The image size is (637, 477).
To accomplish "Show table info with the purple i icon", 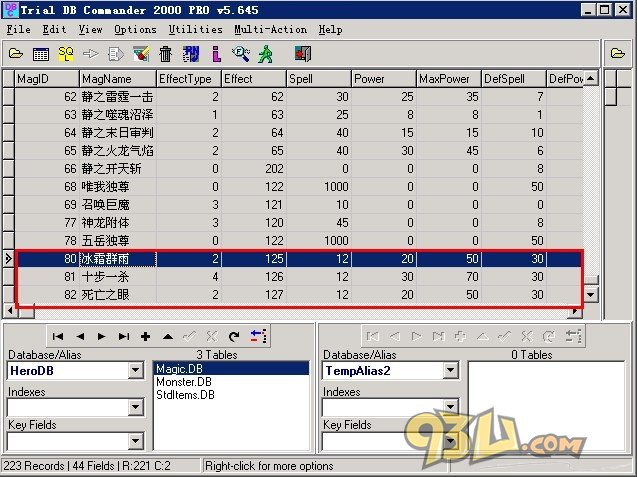I will (x=217, y=54).
